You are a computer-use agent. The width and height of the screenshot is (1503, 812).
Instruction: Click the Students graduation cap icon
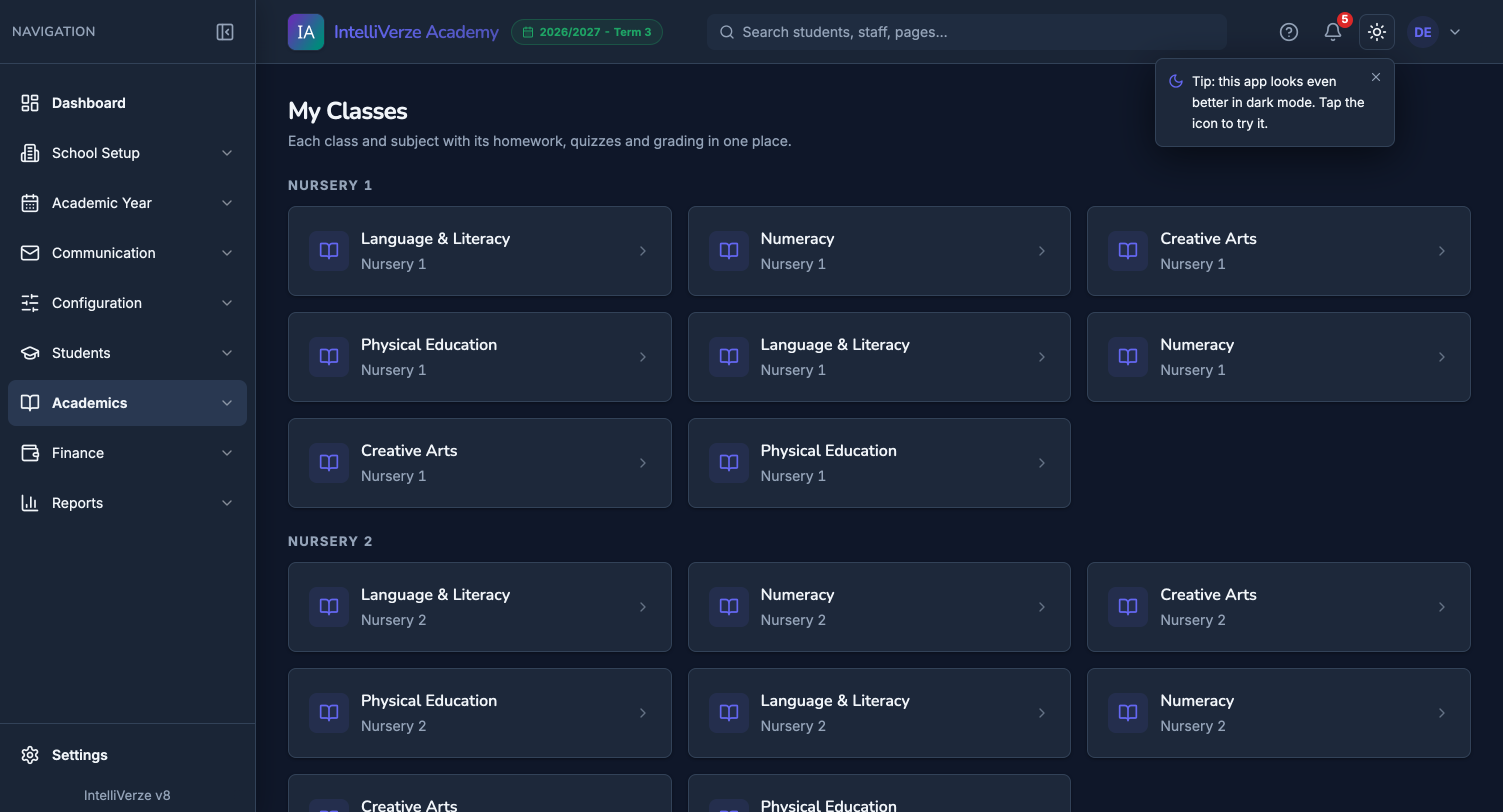coord(30,353)
